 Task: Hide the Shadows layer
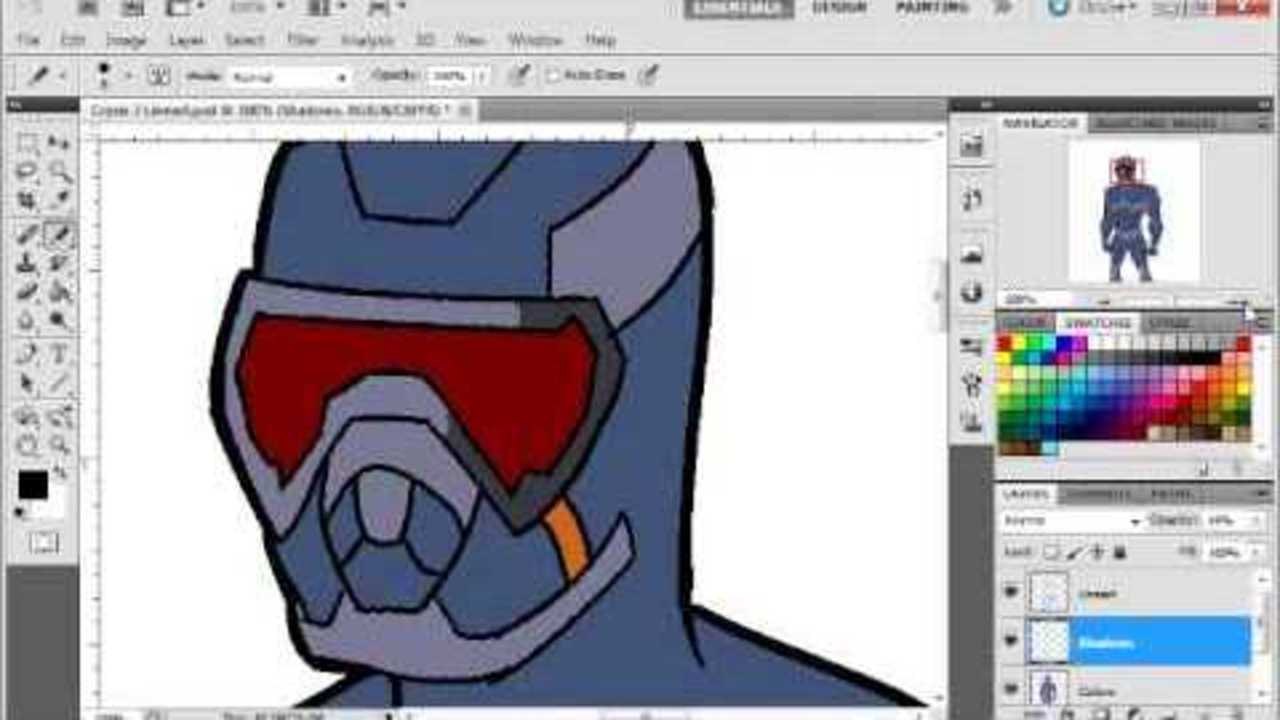tap(1011, 640)
